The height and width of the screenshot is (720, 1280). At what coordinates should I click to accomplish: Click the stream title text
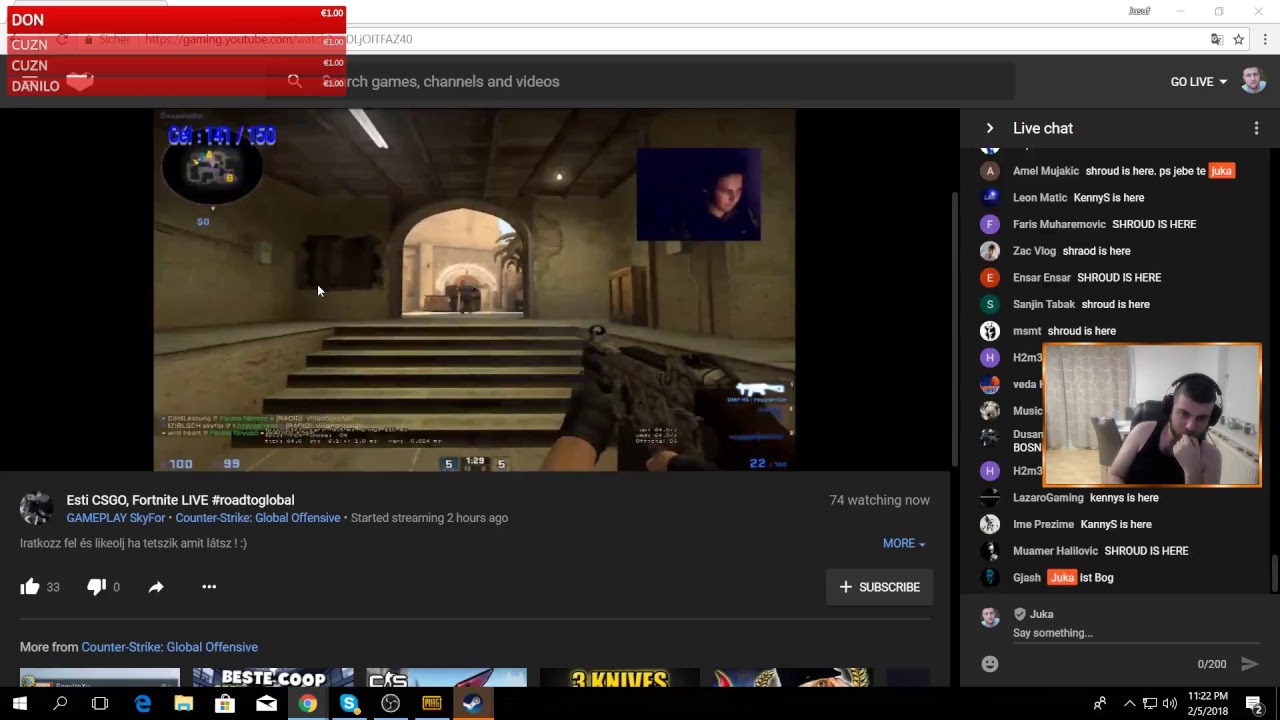click(x=180, y=500)
